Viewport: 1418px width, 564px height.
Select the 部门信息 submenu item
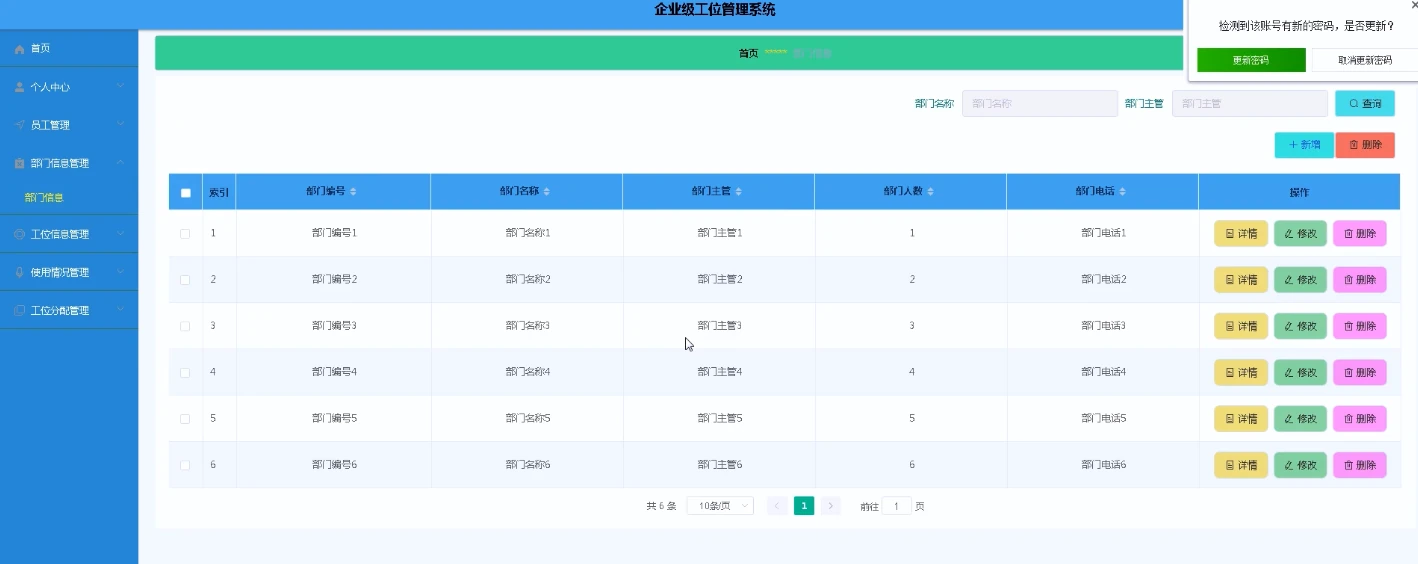point(44,198)
